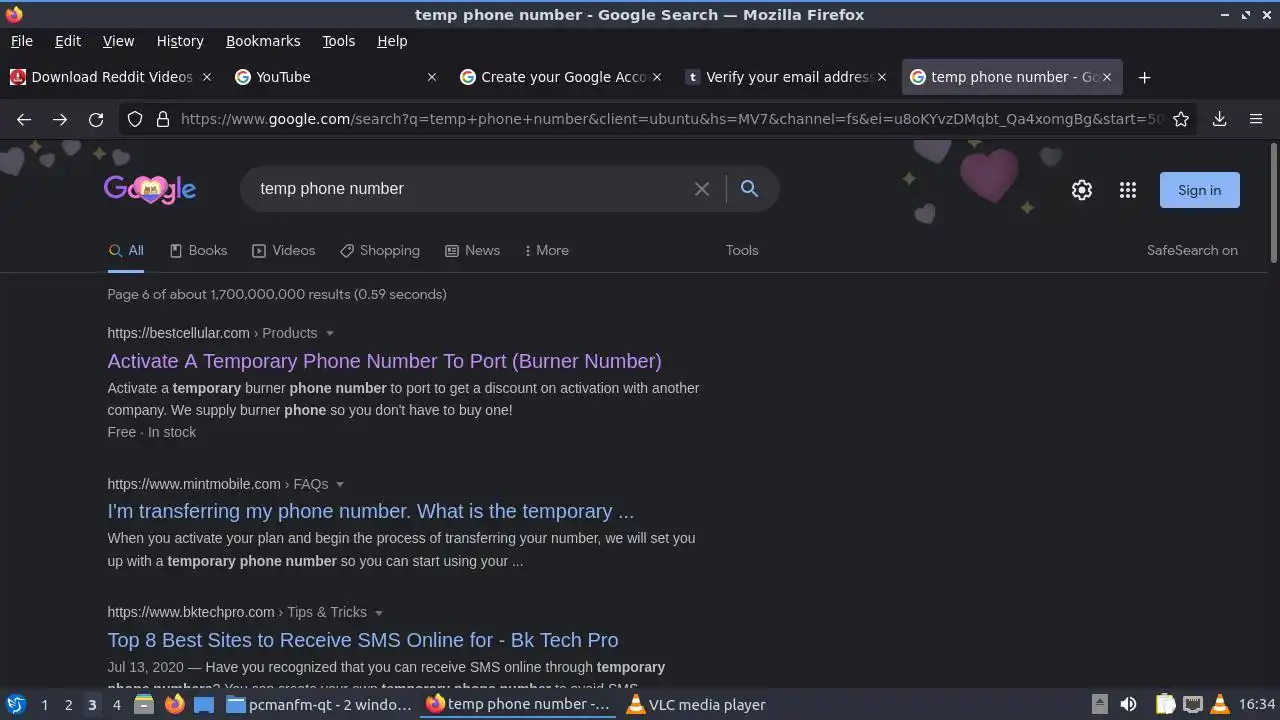Click the VLC cone tray icon
The height and width of the screenshot is (720, 1280).
coord(1220,704)
